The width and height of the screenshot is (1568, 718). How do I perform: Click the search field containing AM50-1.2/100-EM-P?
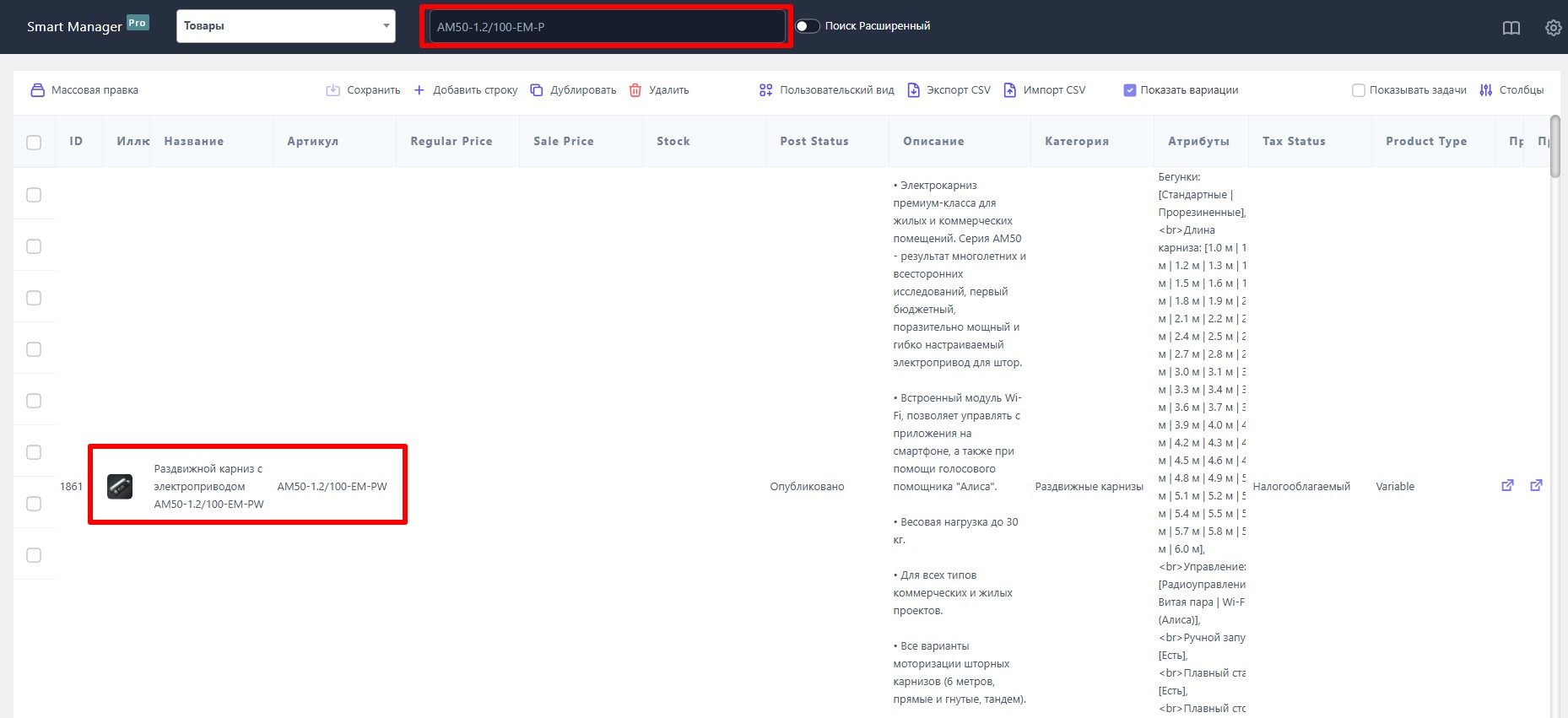click(x=608, y=27)
